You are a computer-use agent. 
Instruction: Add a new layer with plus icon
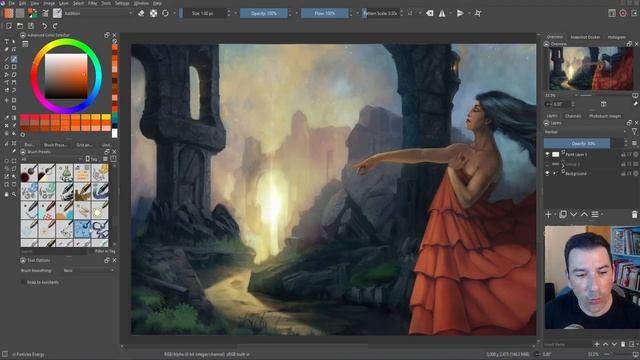click(x=548, y=214)
